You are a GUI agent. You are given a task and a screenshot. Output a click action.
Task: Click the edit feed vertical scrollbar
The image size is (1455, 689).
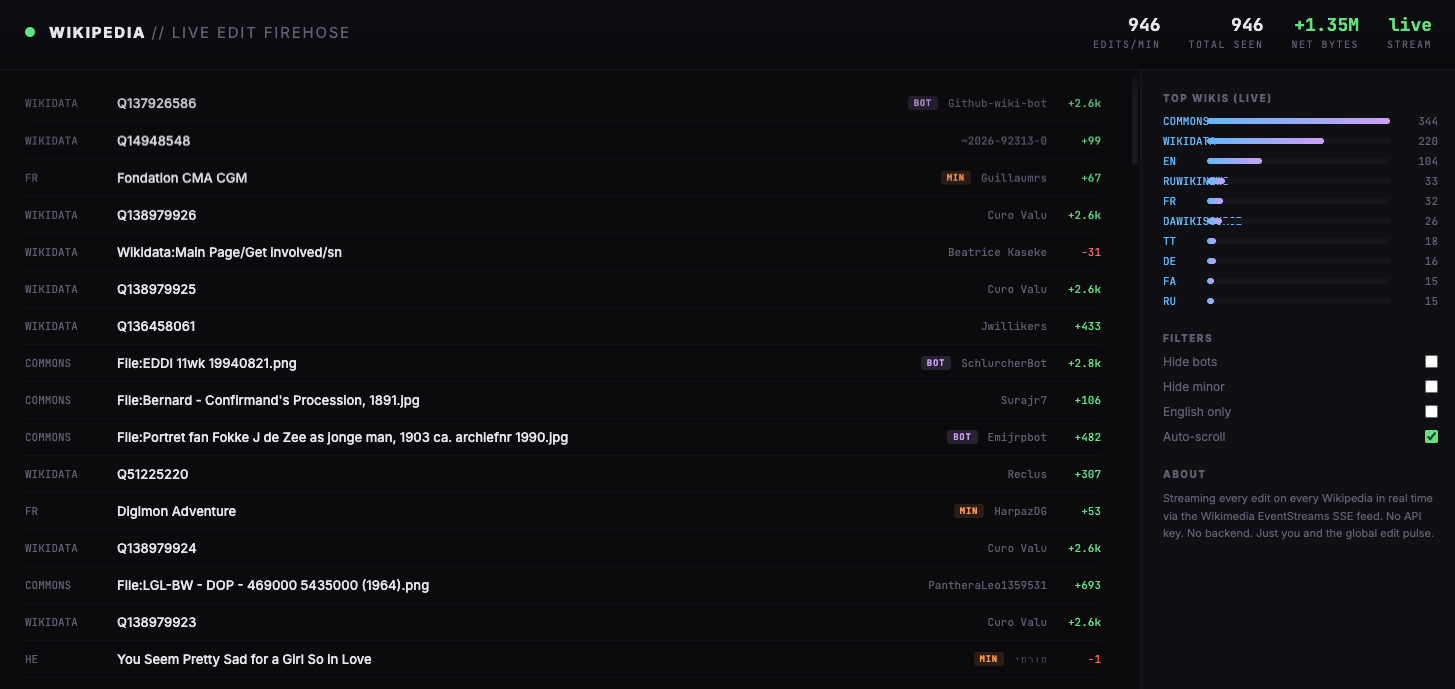click(1135, 120)
